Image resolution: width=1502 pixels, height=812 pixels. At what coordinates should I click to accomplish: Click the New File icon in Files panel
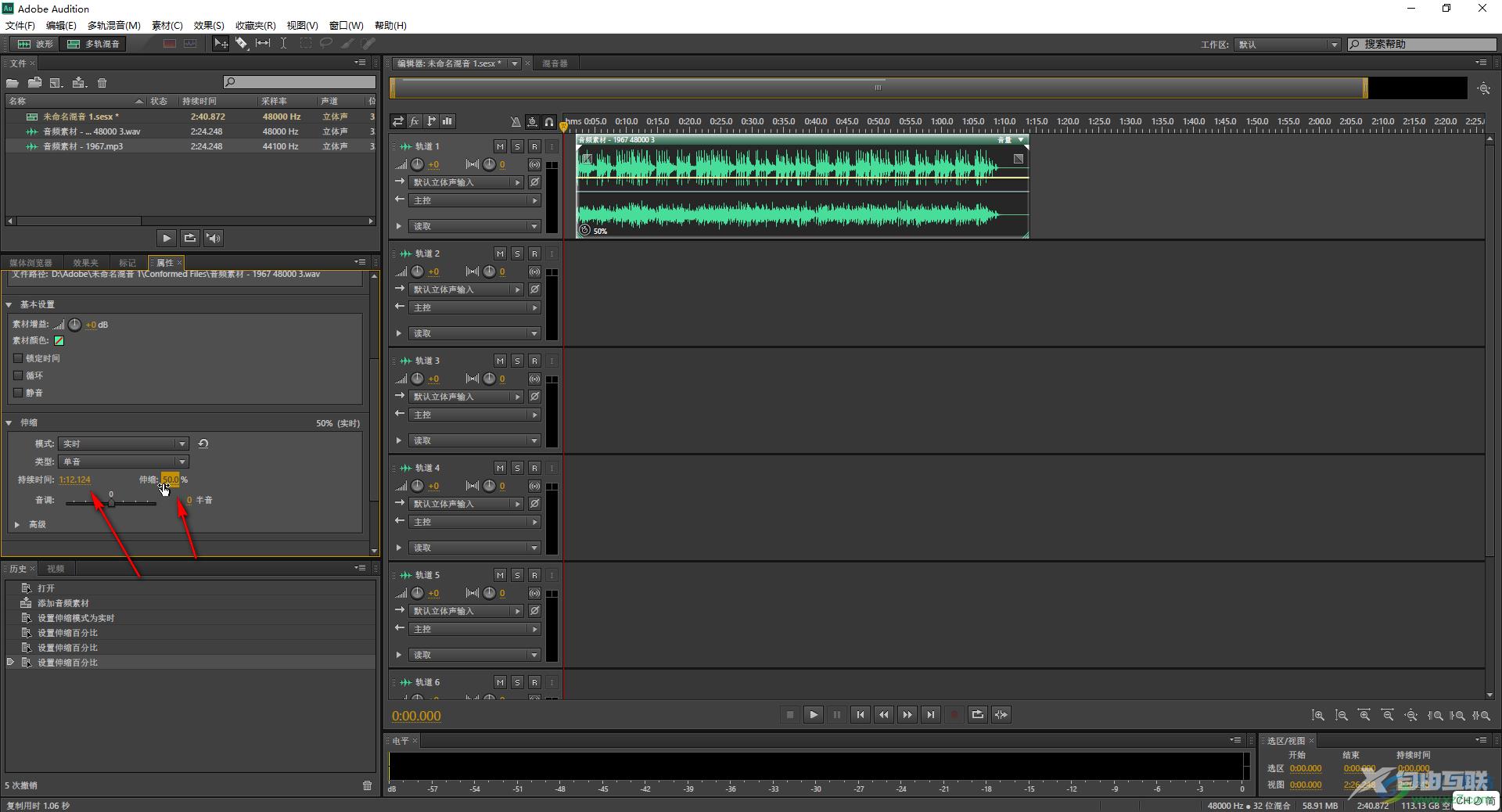56,83
